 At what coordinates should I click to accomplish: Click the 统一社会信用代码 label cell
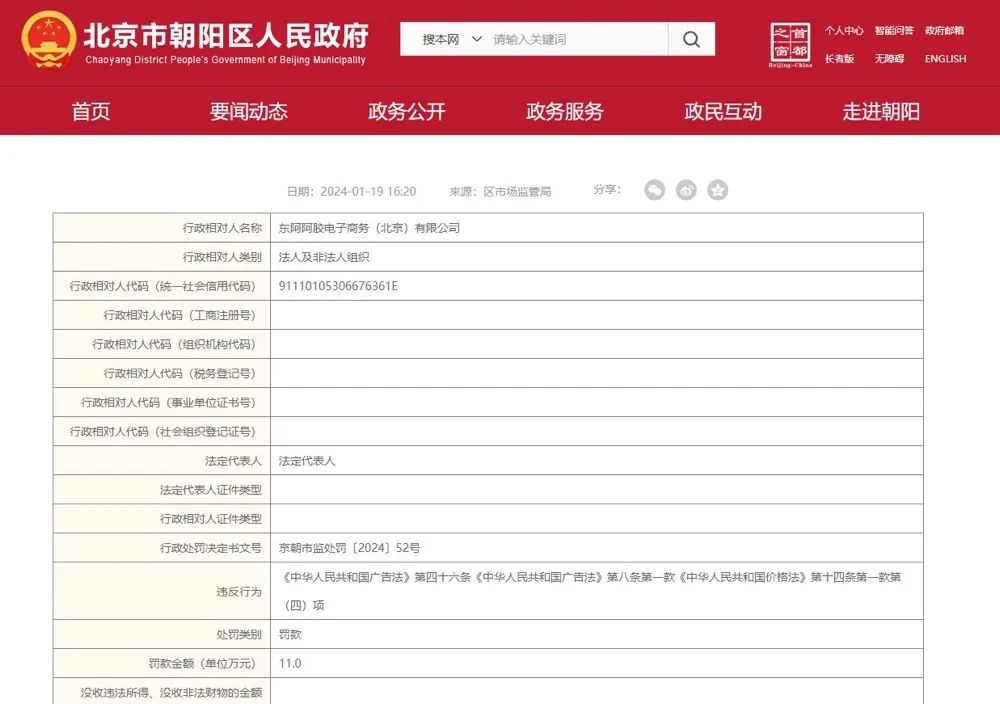162,286
